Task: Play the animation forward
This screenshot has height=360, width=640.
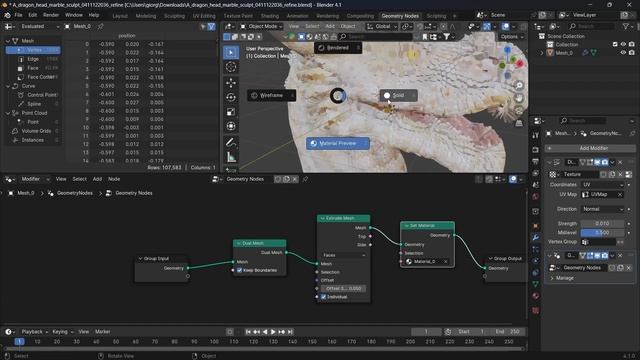Action: coord(273,332)
